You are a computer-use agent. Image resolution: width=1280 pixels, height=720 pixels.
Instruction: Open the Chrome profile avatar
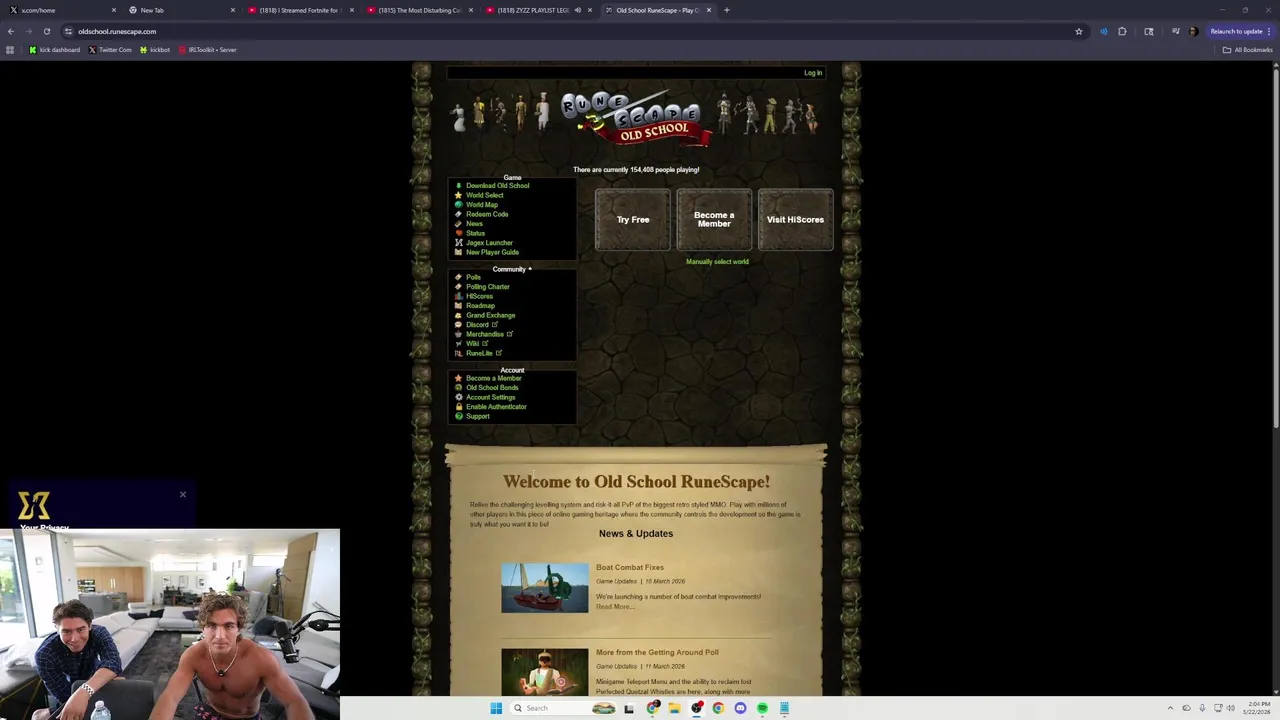1193,31
